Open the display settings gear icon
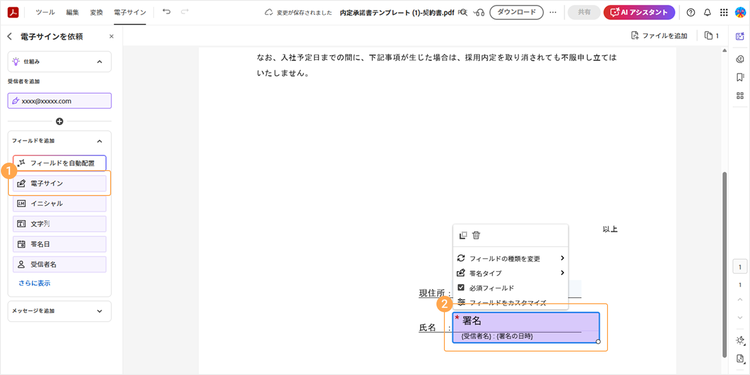 pos(740,340)
